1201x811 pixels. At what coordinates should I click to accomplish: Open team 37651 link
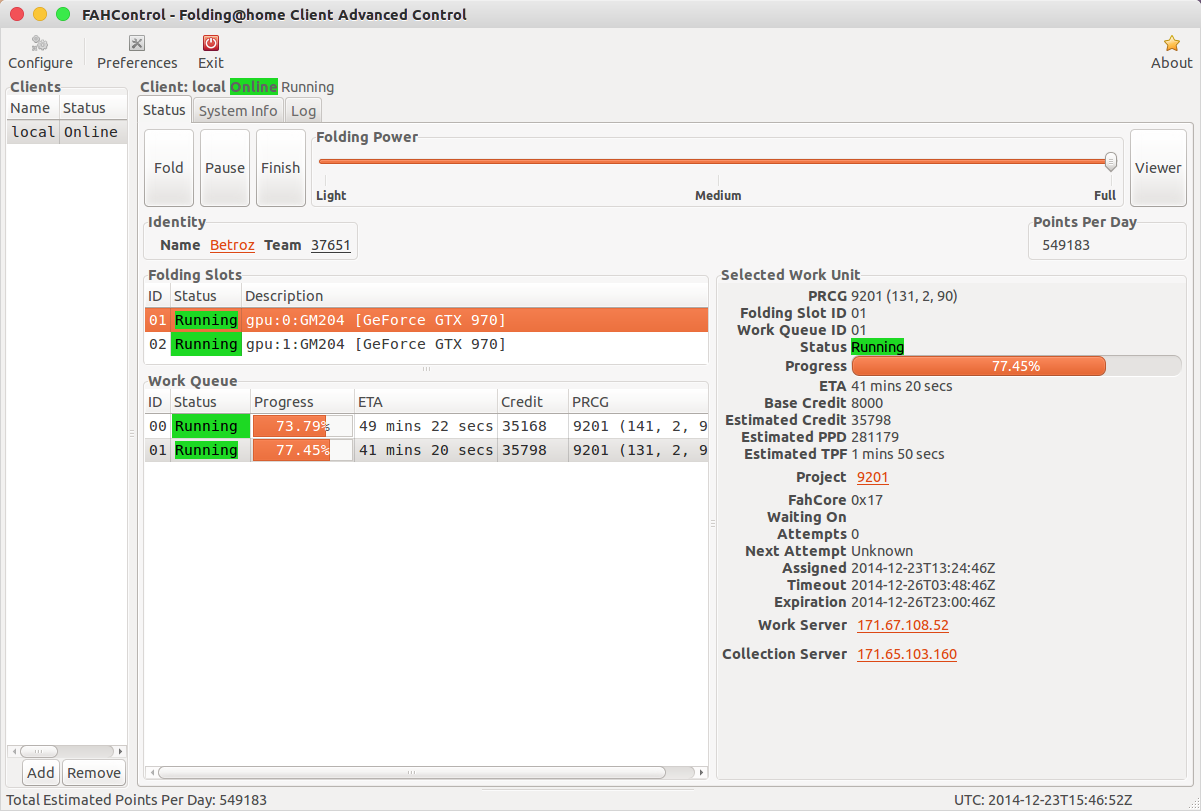331,245
